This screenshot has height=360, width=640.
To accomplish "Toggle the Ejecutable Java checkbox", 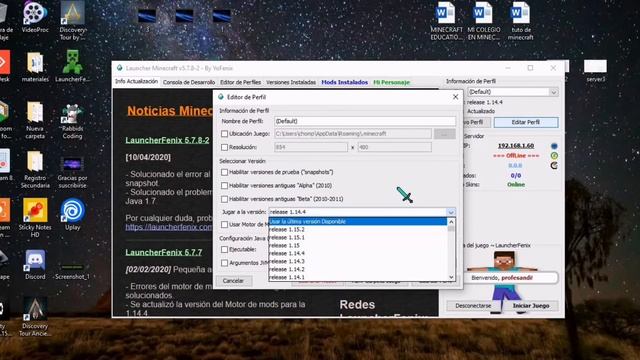I will pyautogui.click(x=224, y=249).
